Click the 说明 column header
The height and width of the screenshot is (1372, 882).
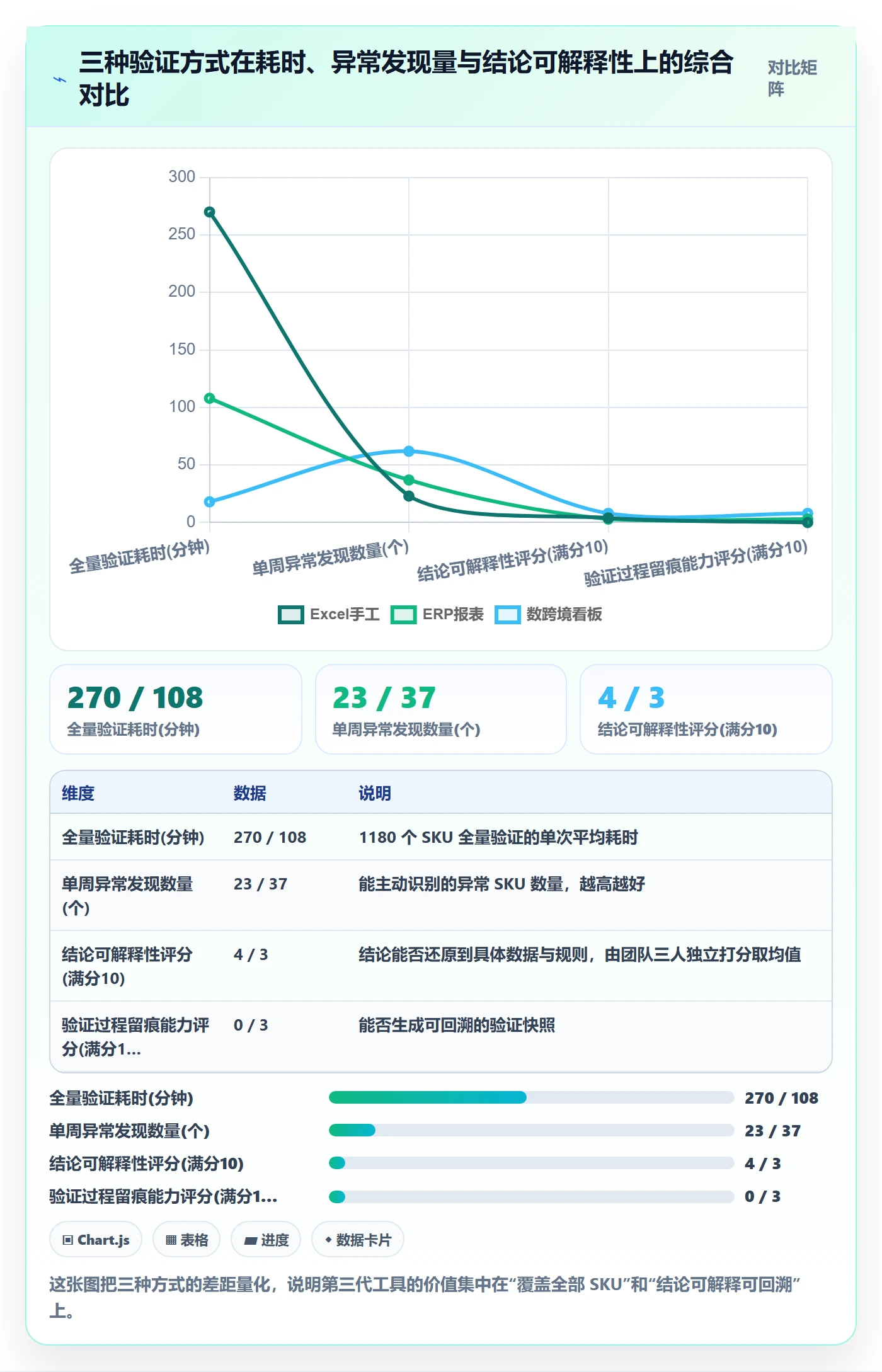tap(375, 793)
